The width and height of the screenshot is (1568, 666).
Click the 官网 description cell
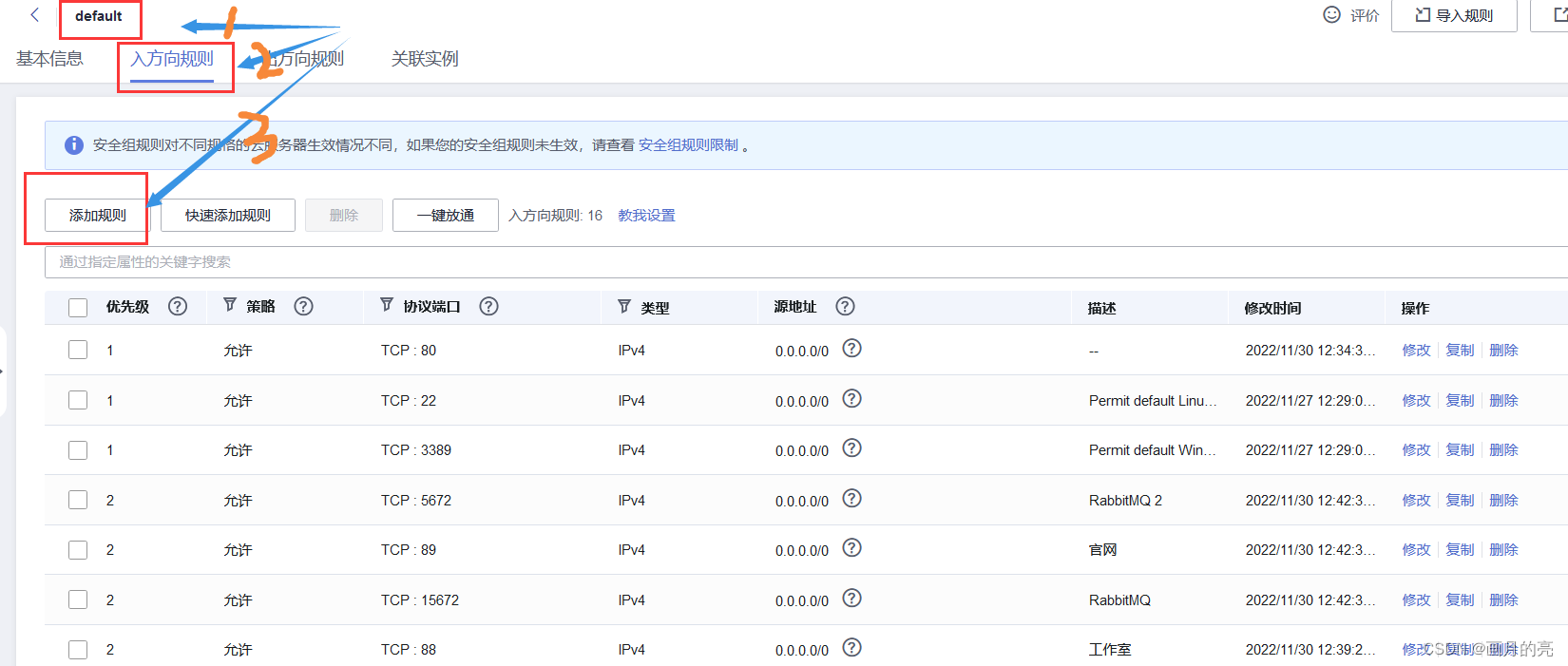pos(1102,550)
